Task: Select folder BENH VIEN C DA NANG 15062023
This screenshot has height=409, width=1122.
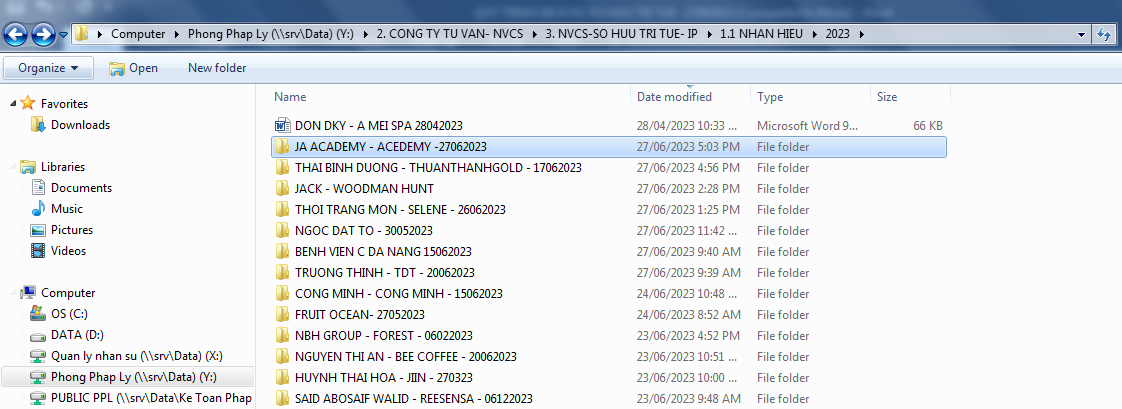Action: 383,252
